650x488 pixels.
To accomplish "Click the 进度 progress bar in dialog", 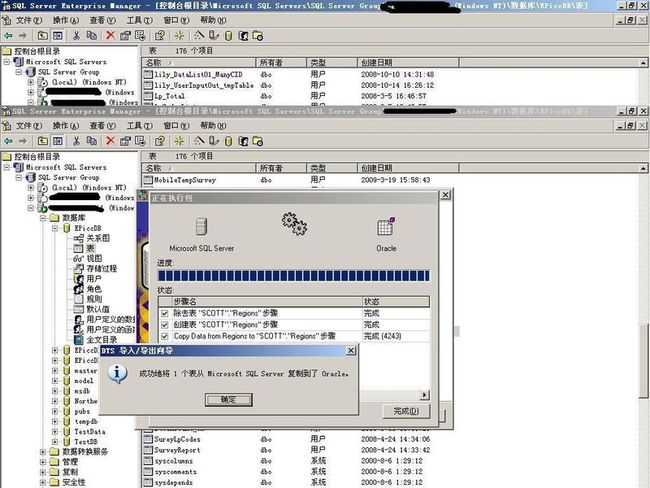I will coord(293,276).
